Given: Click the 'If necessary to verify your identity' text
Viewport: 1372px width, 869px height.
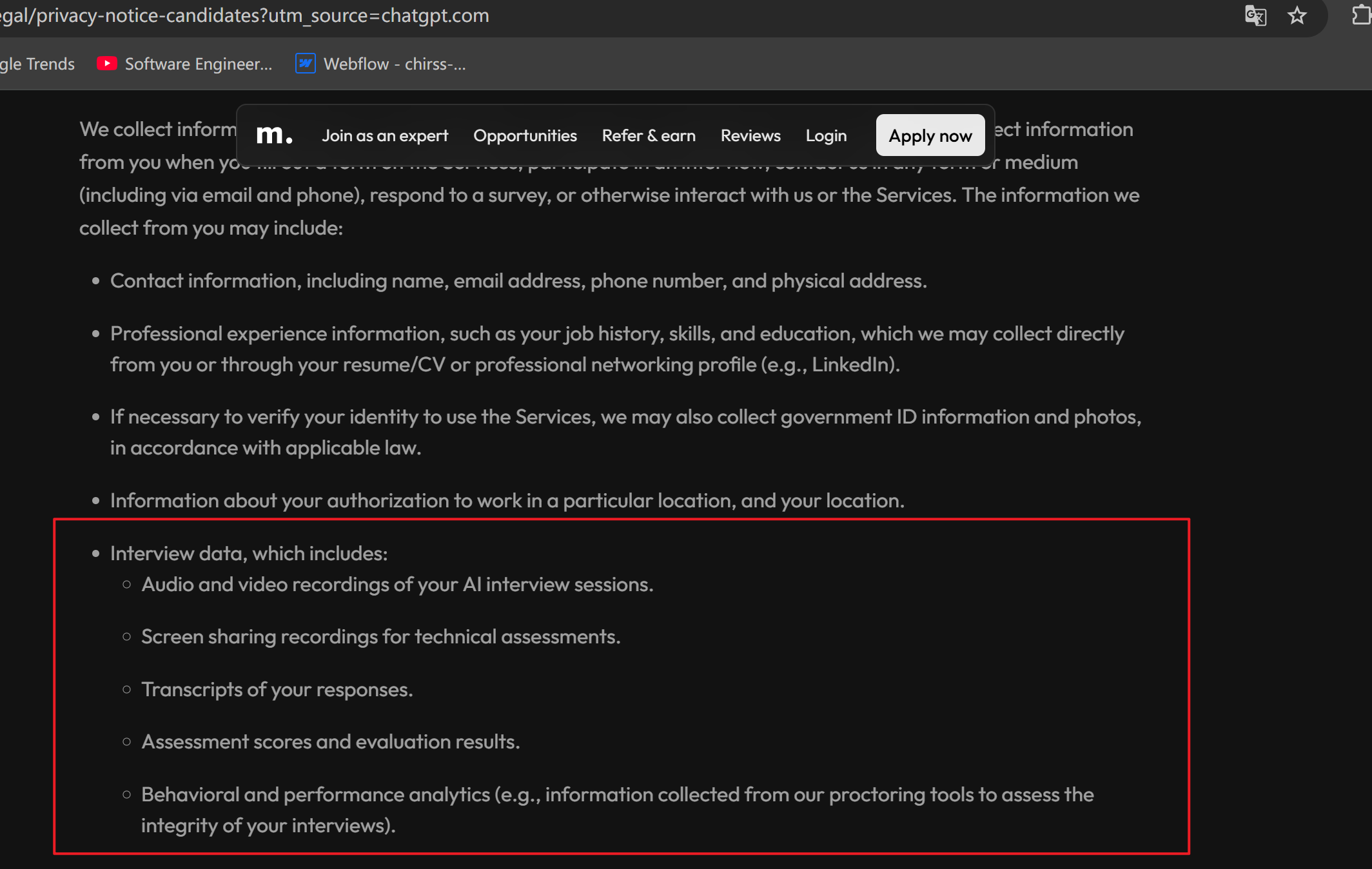Looking at the screenshot, I should pyautogui.click(x=625, y=432).
